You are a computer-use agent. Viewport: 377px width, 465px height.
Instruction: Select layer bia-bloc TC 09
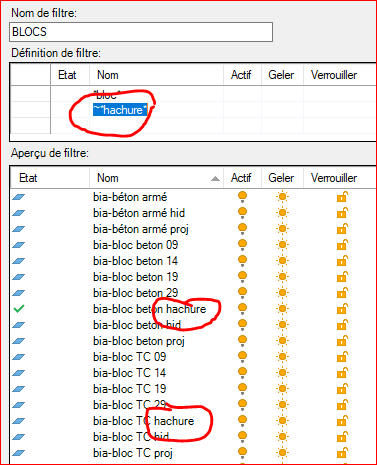tap(130, 357)
